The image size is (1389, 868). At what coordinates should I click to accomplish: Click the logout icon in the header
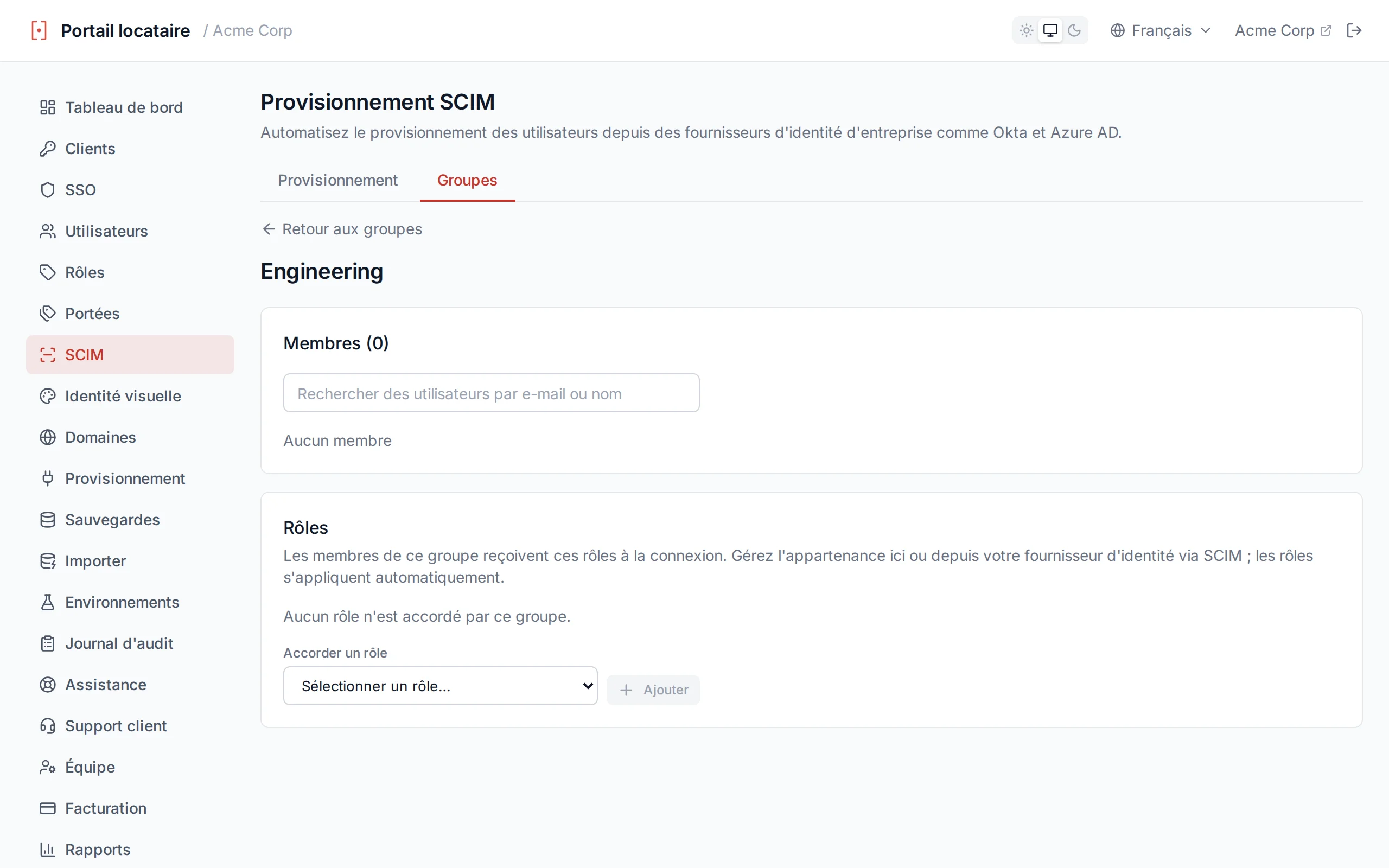click(1353, 30)
